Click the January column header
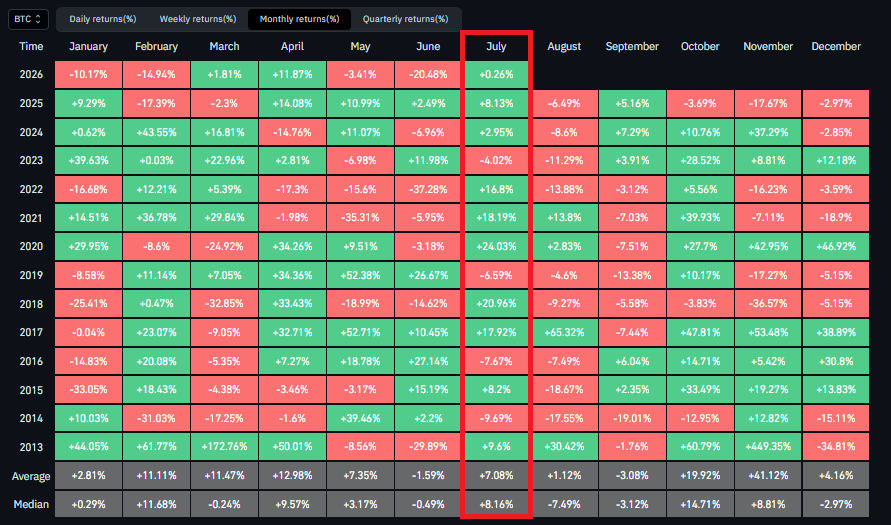The width and height of the screenshot is (891, 525). coord(88,47)
